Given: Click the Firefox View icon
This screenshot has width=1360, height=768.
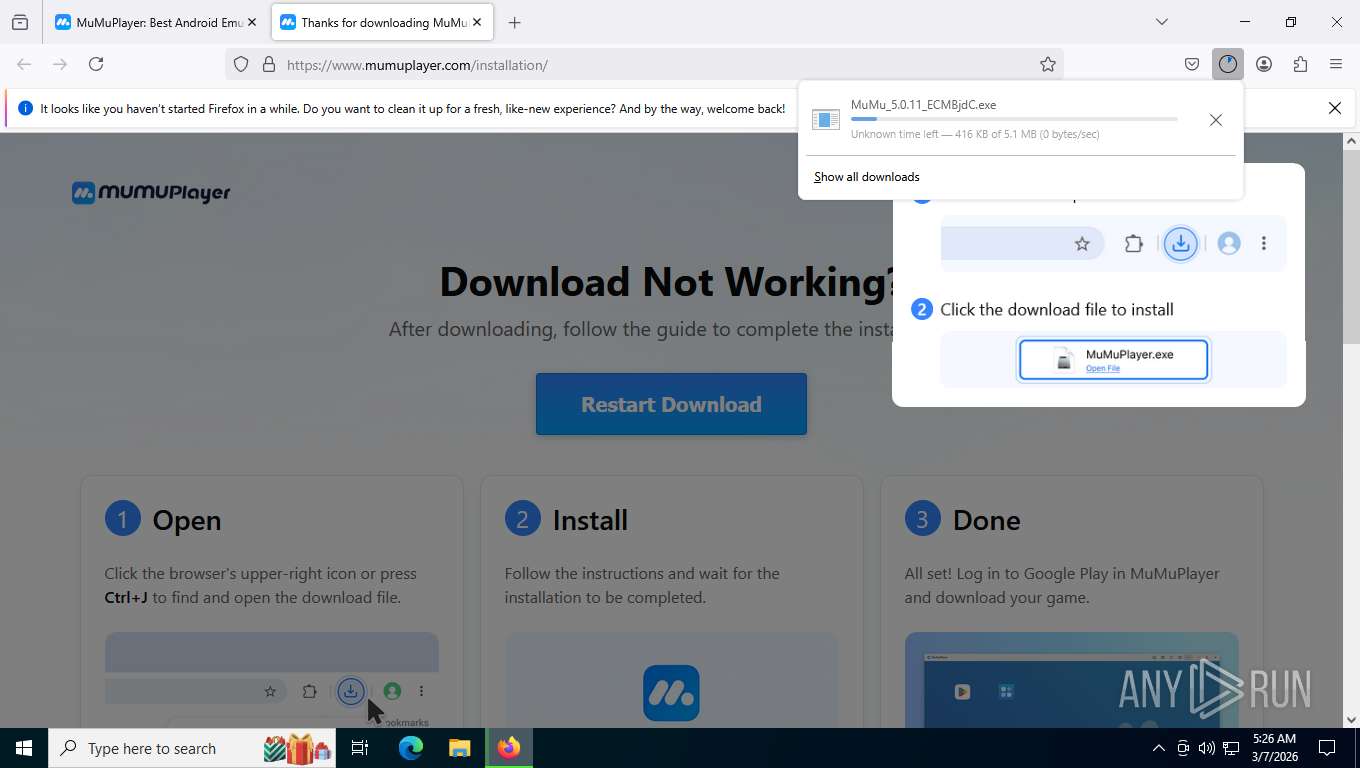Looking at the screenshot, I should click(20, 22).
